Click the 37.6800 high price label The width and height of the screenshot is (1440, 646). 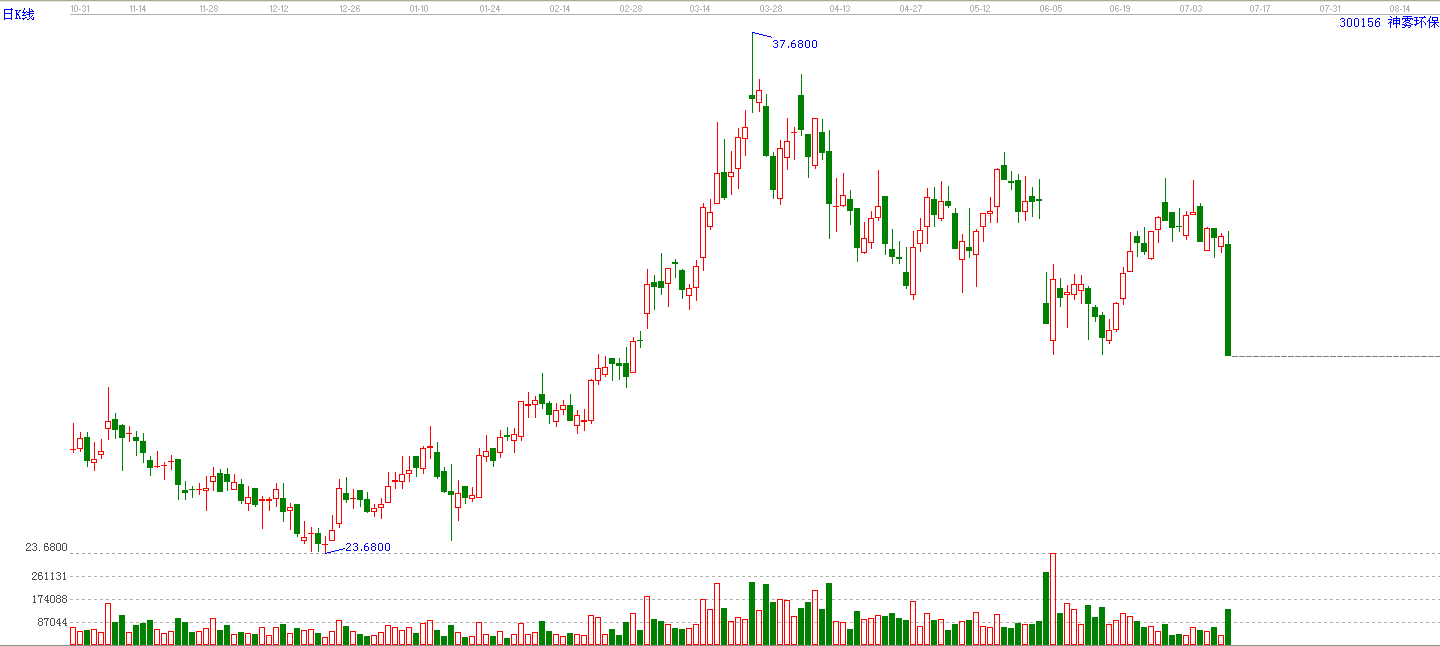click(795, 44)
